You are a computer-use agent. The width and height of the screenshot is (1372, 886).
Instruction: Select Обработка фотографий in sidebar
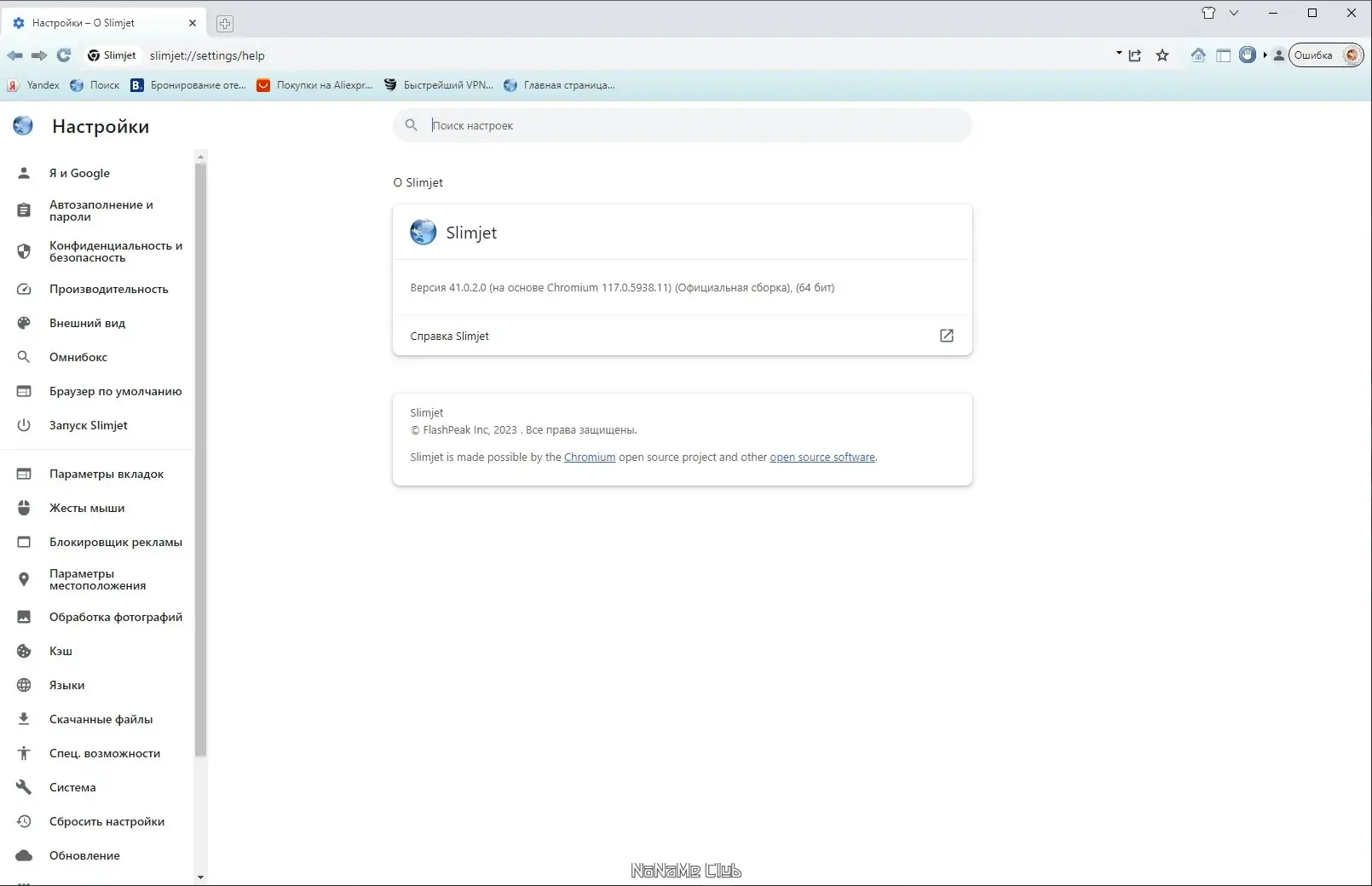click(97, 617)
